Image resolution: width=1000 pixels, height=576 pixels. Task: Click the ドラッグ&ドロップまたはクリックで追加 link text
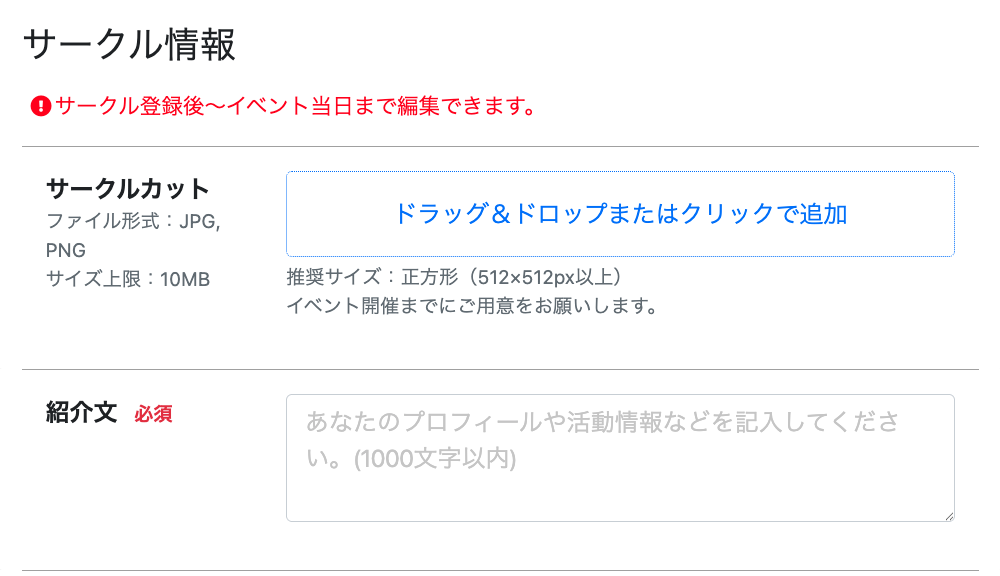point(620,214)
